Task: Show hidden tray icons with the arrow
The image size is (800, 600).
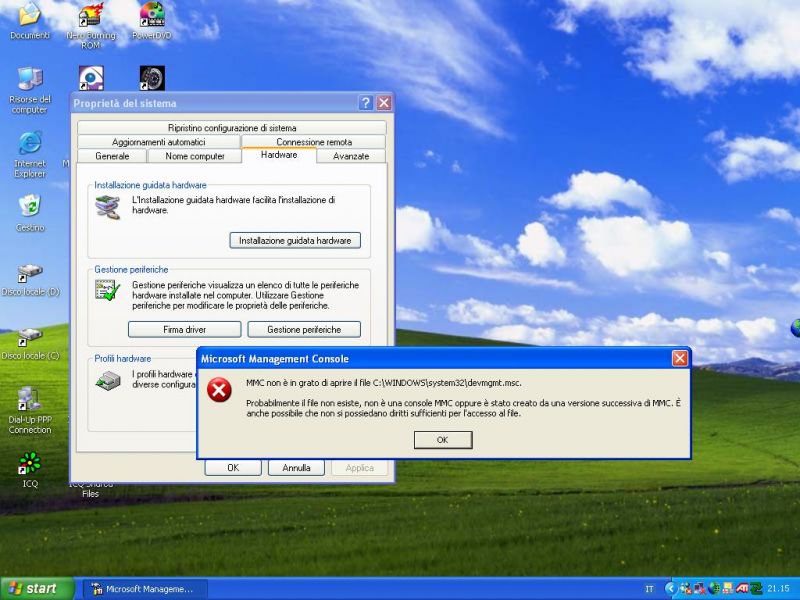Action: pos(671,589)
